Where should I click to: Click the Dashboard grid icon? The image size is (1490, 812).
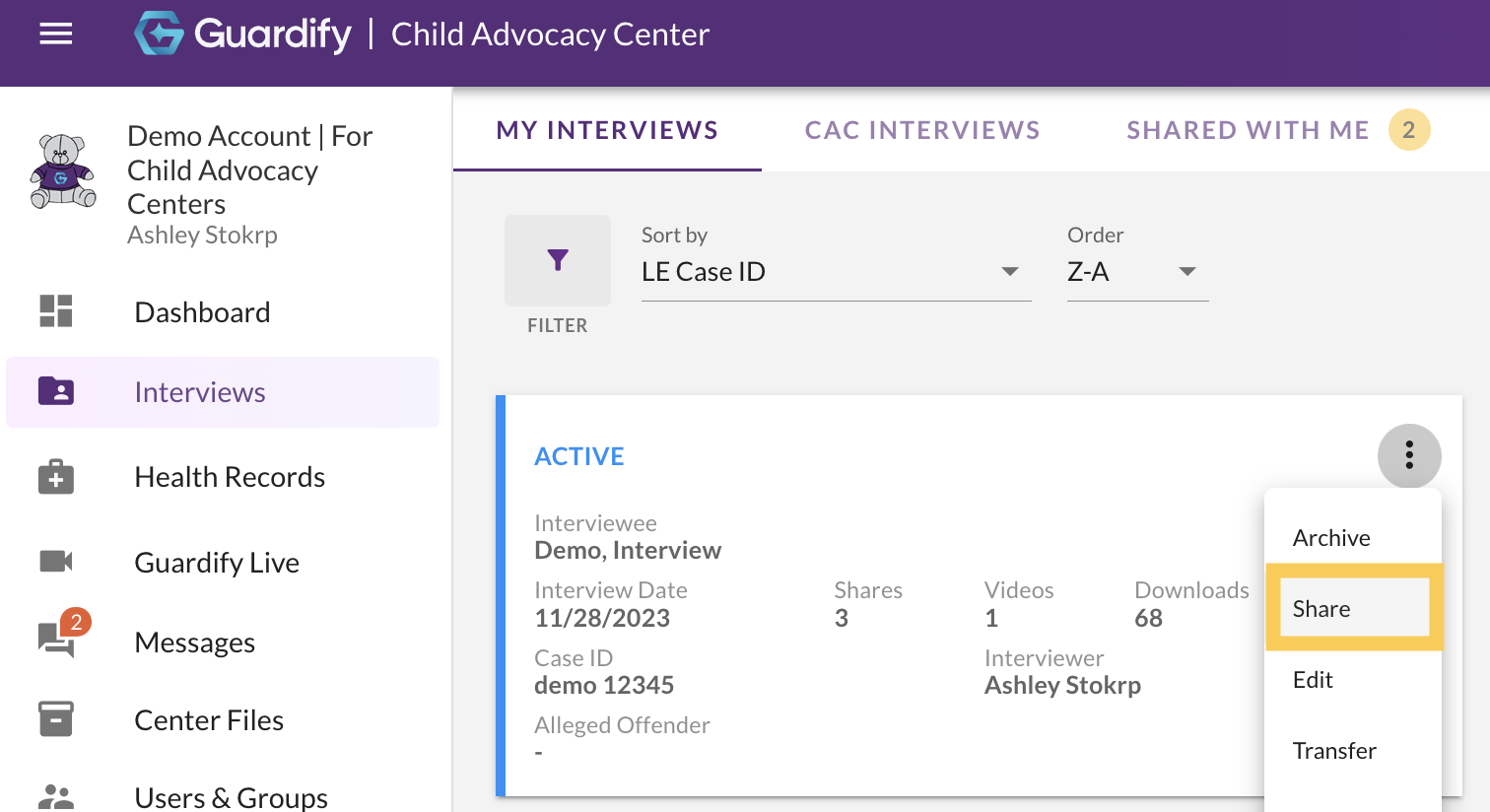click(x=56, y=311)
